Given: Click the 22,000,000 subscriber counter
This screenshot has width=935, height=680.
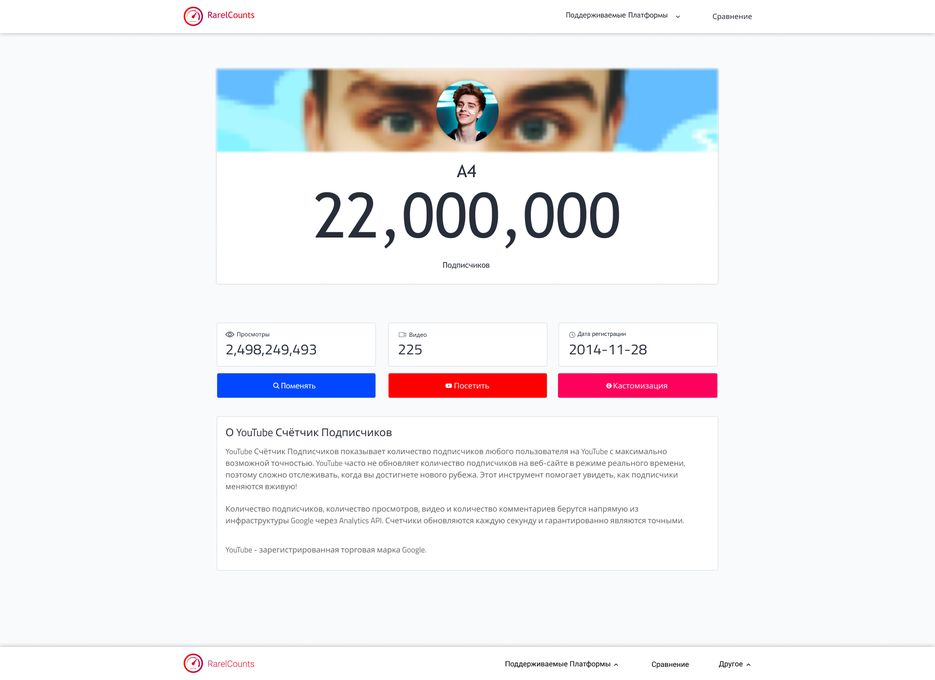Looking at the screenshot, I should pos(467,217).
